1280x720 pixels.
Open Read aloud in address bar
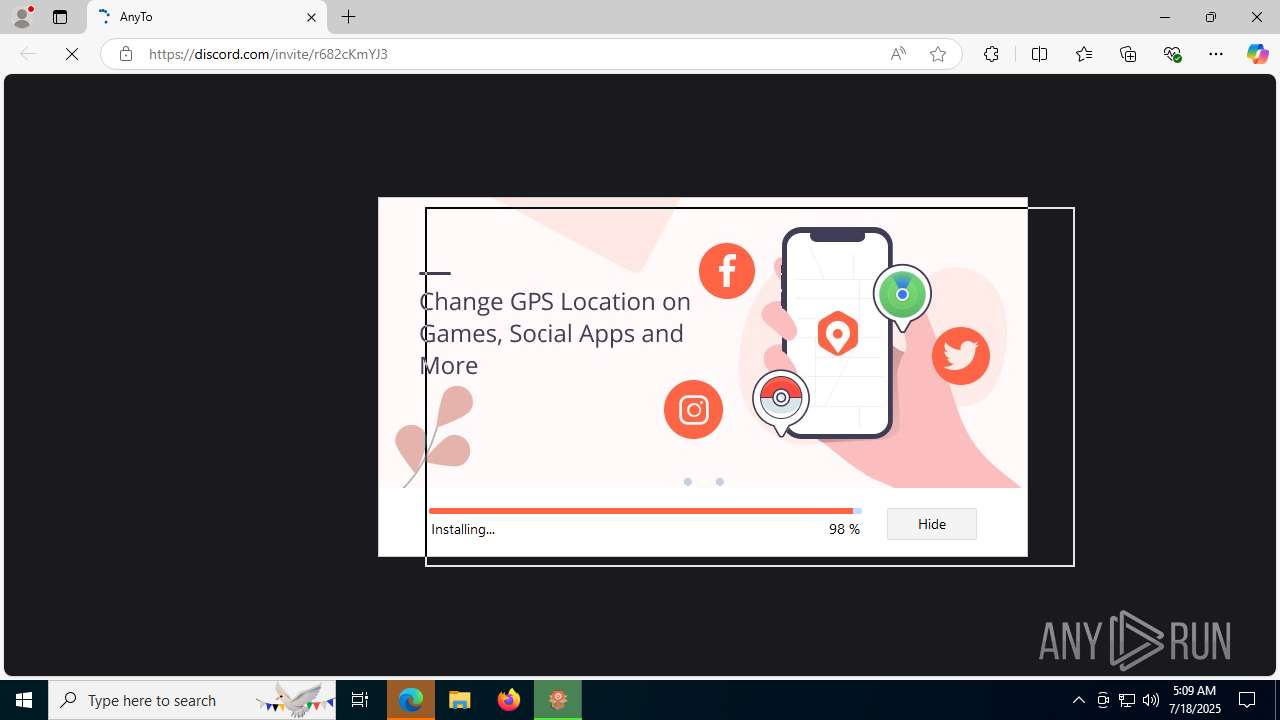pos(898,54)
